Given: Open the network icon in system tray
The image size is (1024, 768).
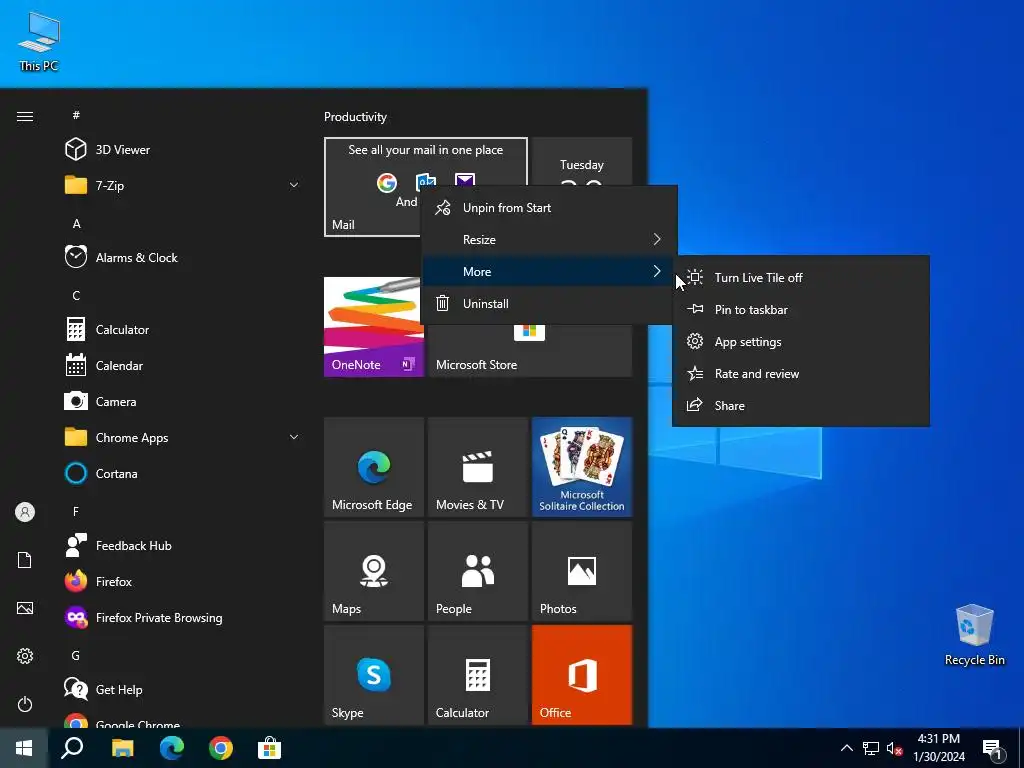Looking at the screenshot, I should 871,748.
